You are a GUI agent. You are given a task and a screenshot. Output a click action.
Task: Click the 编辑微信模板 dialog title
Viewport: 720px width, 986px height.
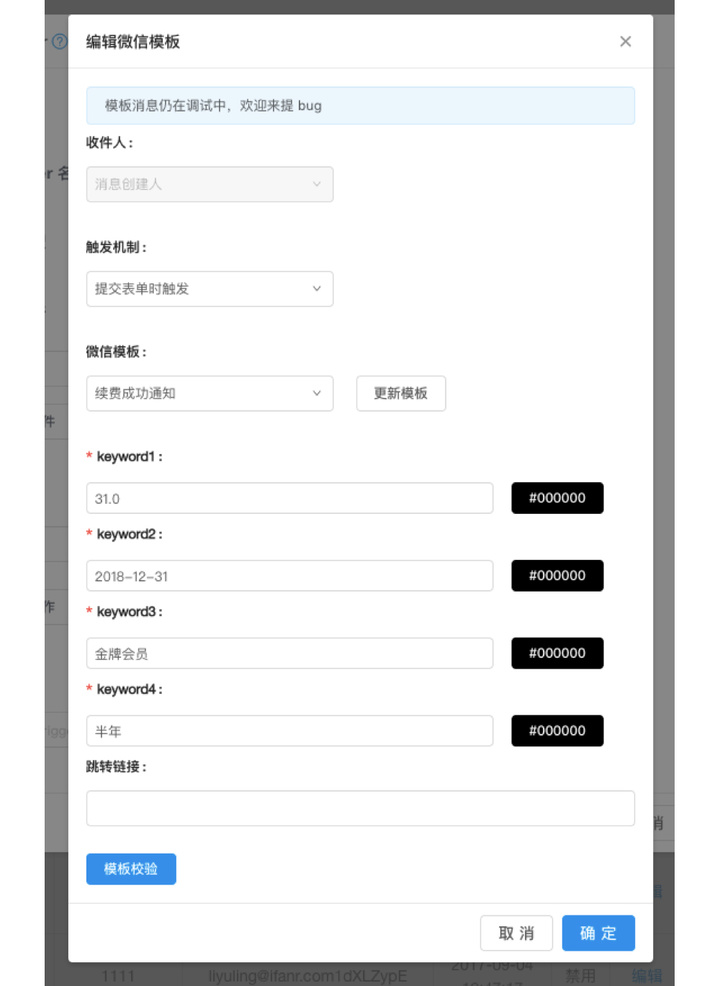133,42
